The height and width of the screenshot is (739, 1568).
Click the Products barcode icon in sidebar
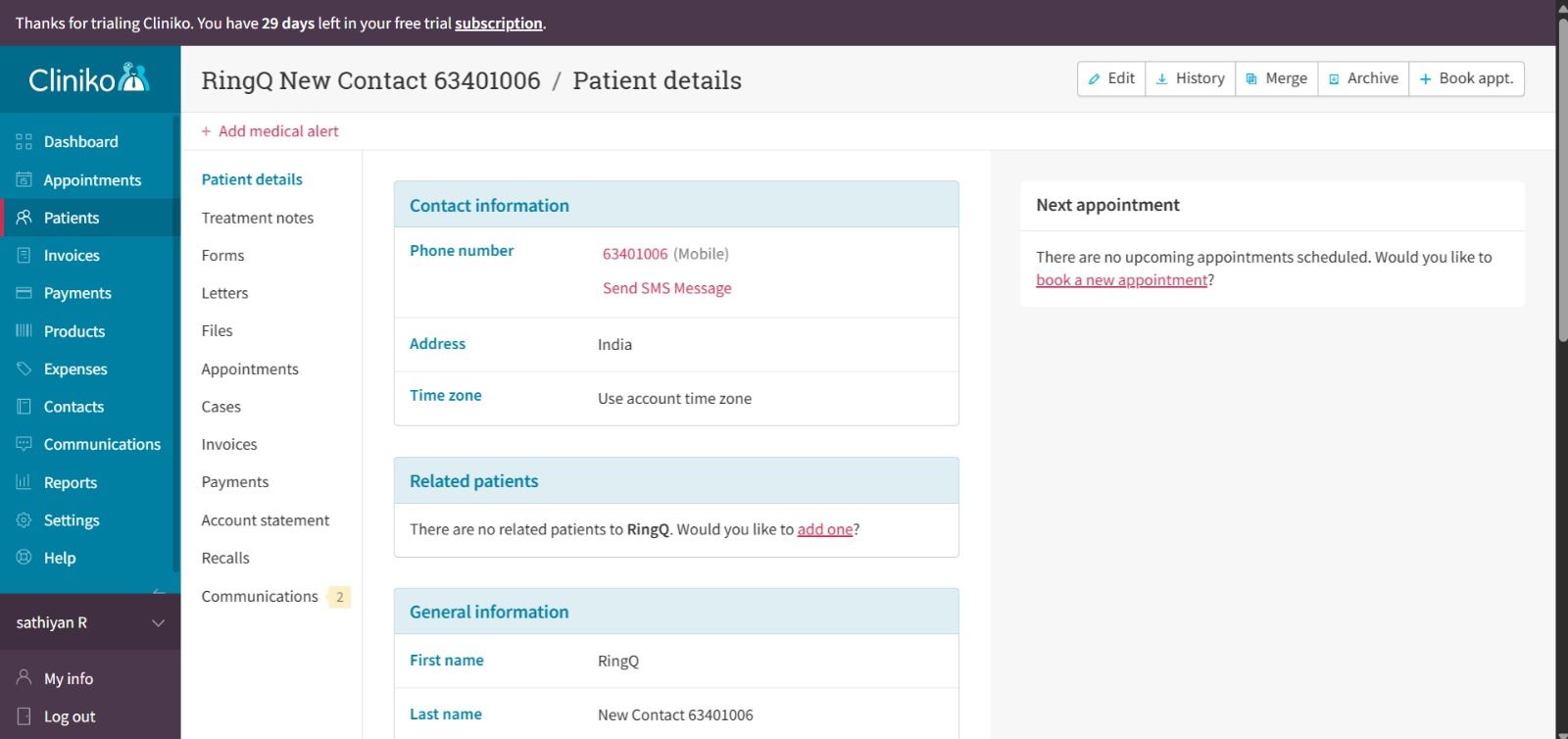24,330
